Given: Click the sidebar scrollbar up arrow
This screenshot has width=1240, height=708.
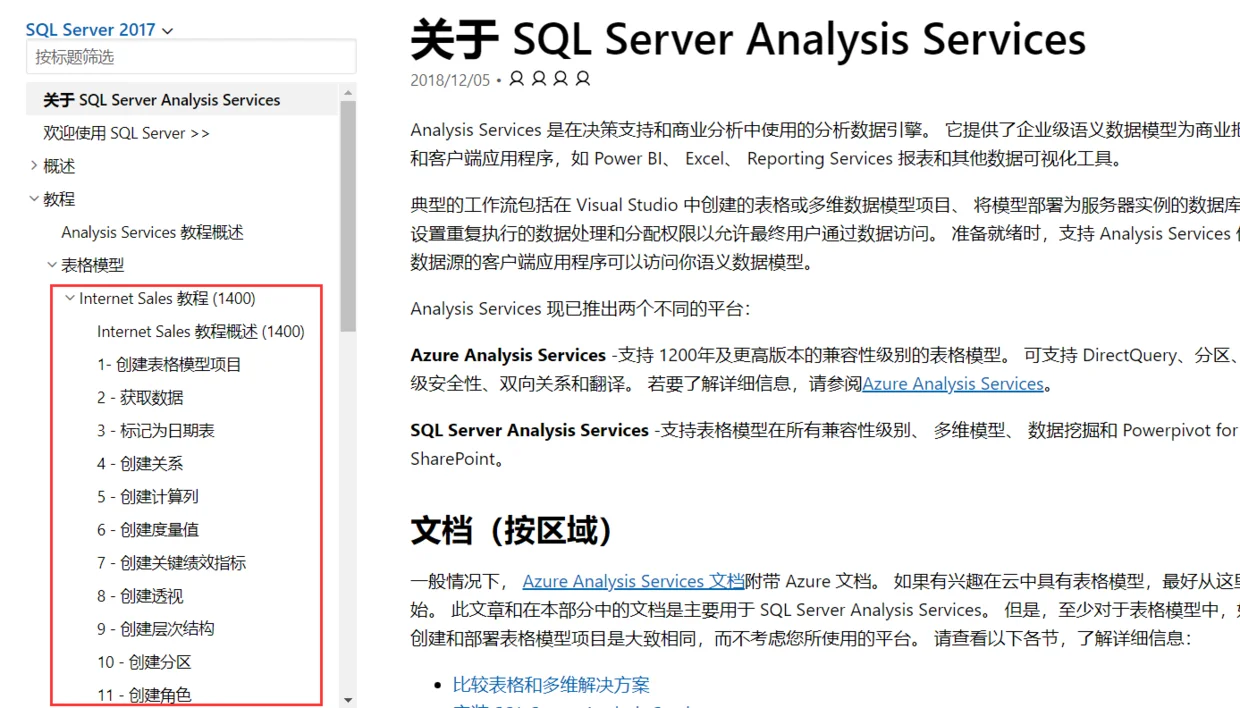Looking at the screenshot, I should click(348, 93).
